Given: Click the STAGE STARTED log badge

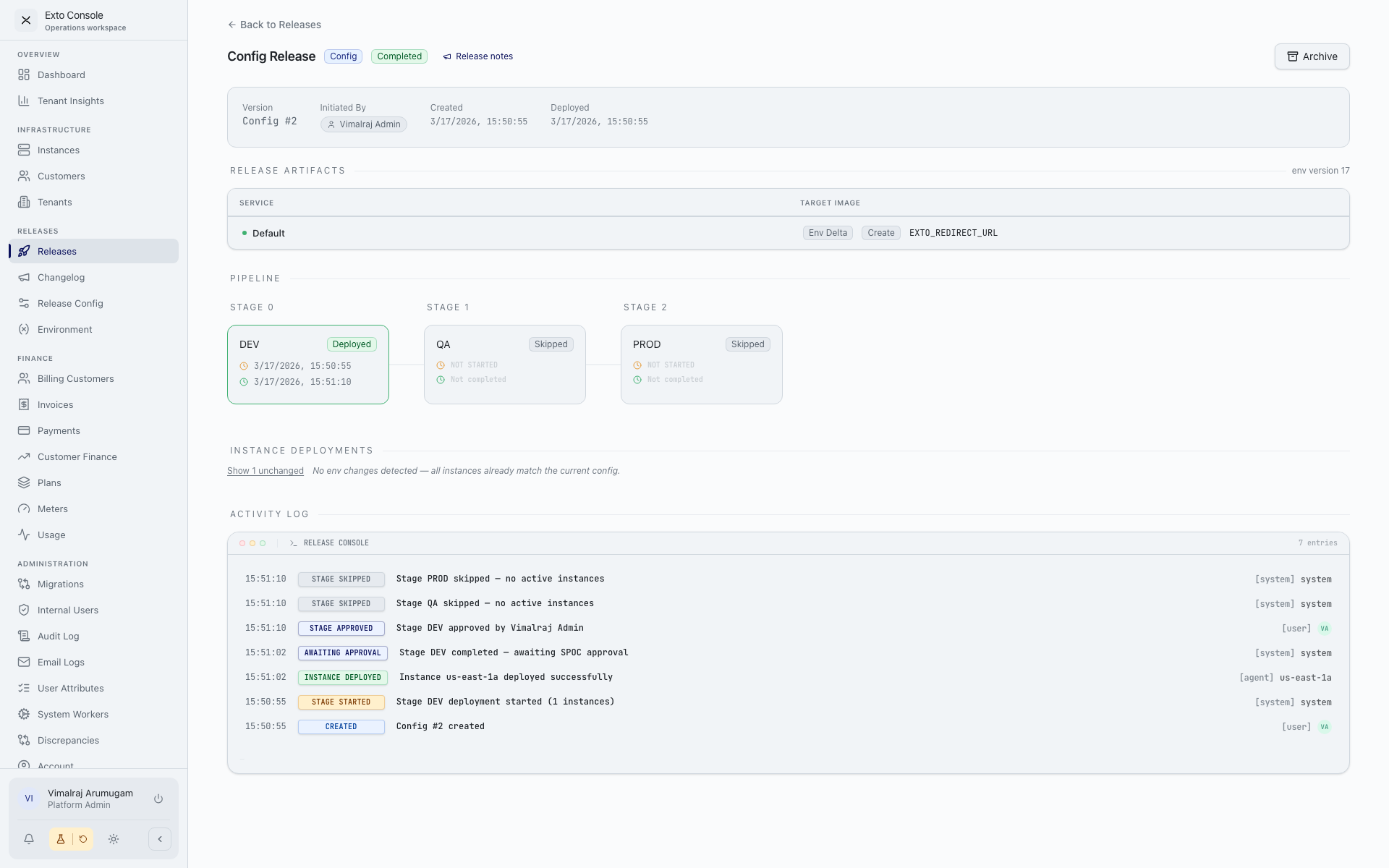Looking at the screenshot, I should (341, 702).
